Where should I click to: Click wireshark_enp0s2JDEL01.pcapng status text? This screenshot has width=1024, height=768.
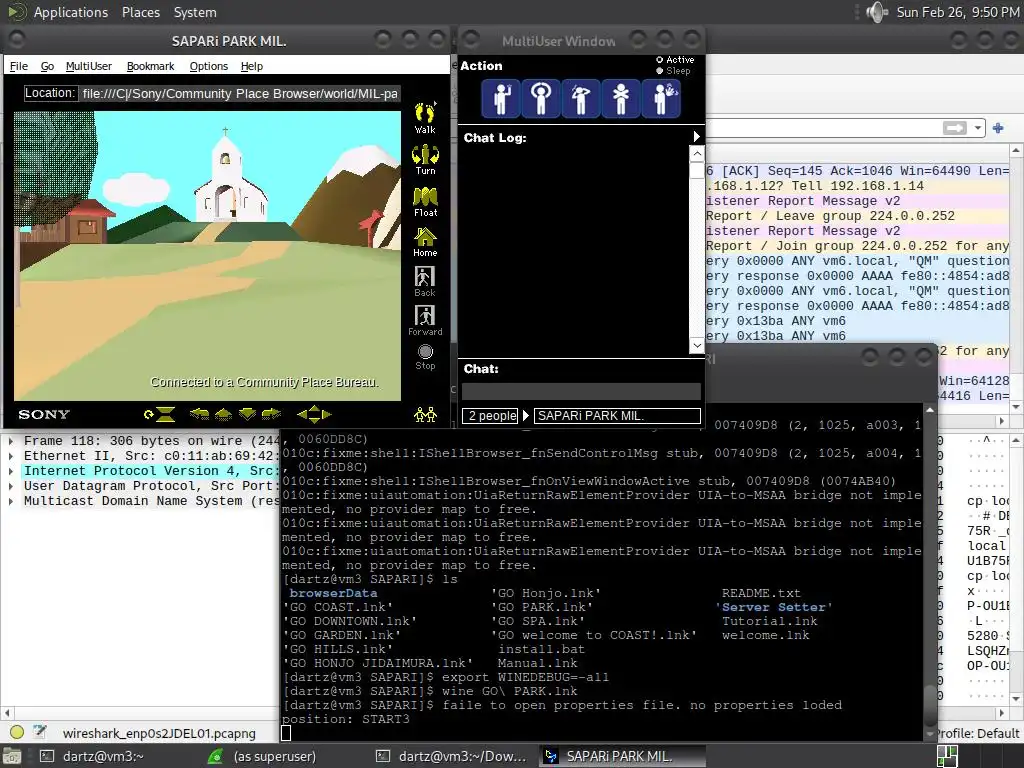click(159, 733)
